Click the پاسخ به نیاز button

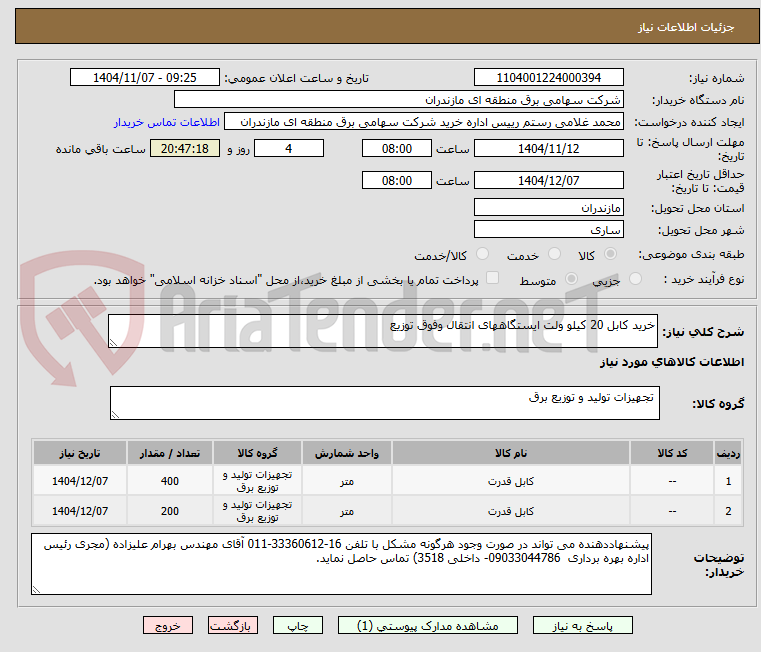pos(582,625)
